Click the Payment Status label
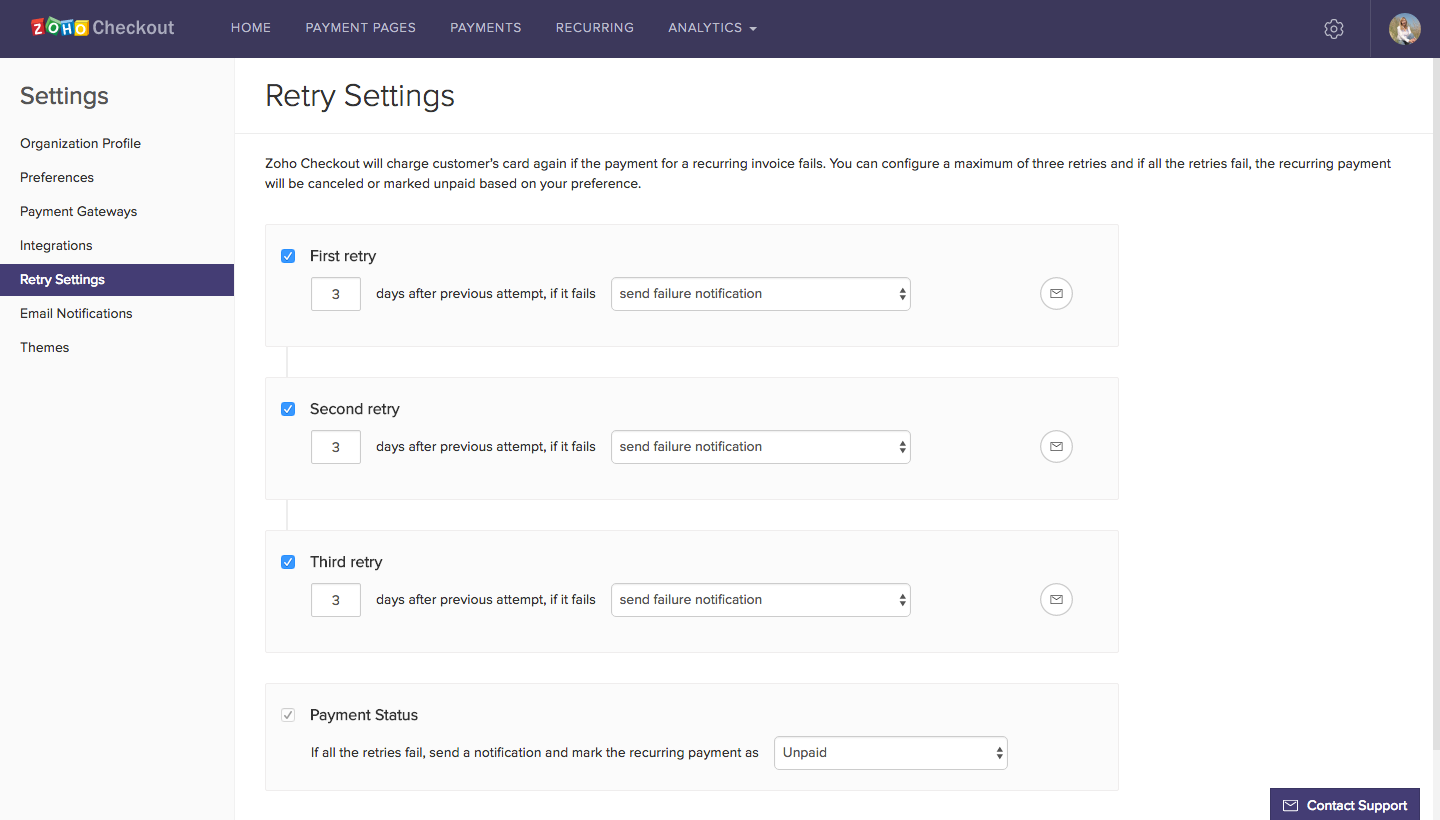1440x820 pixels. click(x=364, y=715)
